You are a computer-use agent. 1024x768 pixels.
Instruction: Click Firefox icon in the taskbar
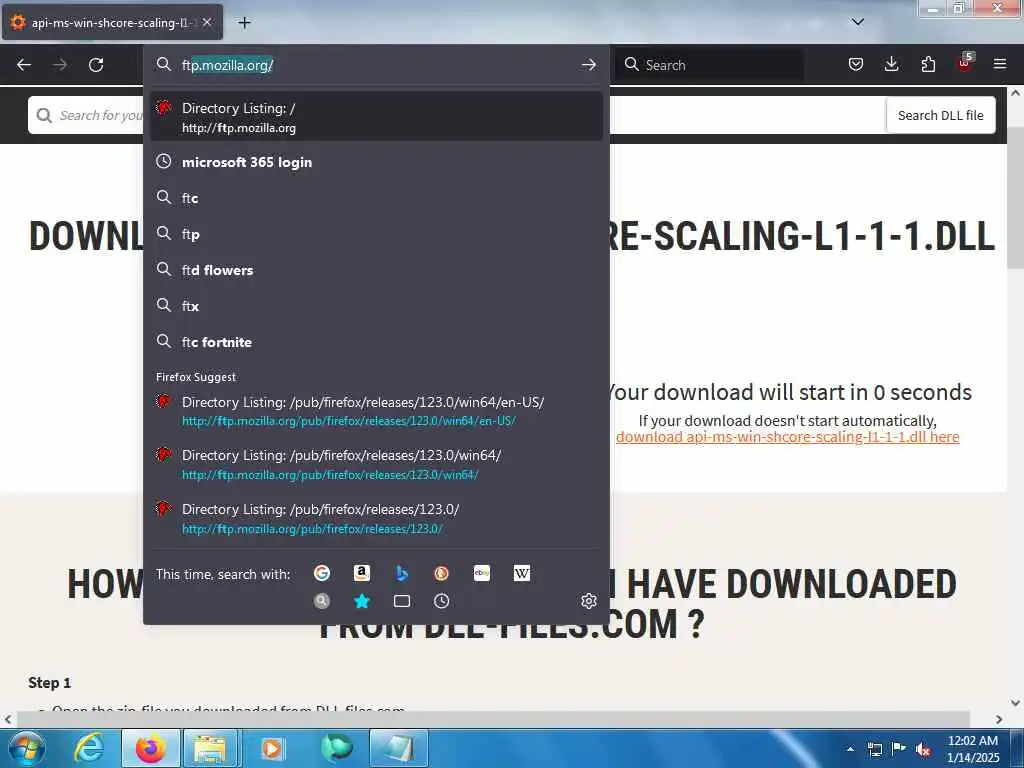[x=150, y=748]
